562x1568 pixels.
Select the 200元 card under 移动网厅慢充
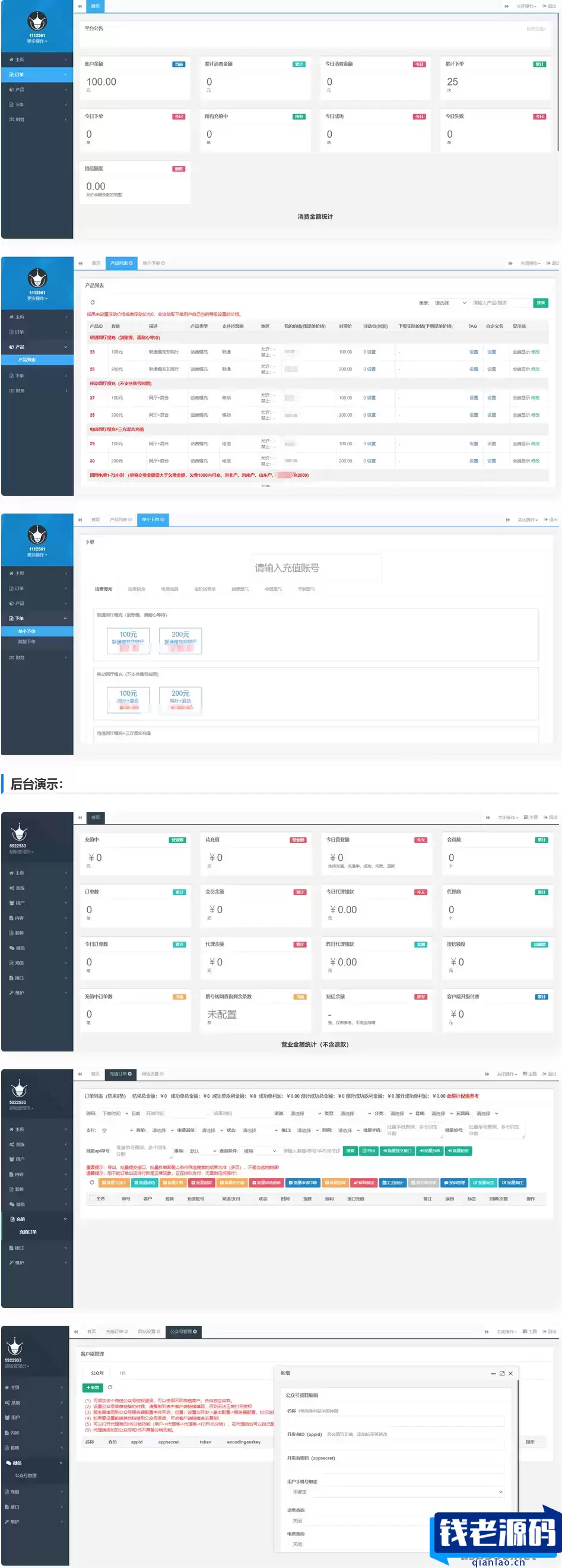click(180, 699)
